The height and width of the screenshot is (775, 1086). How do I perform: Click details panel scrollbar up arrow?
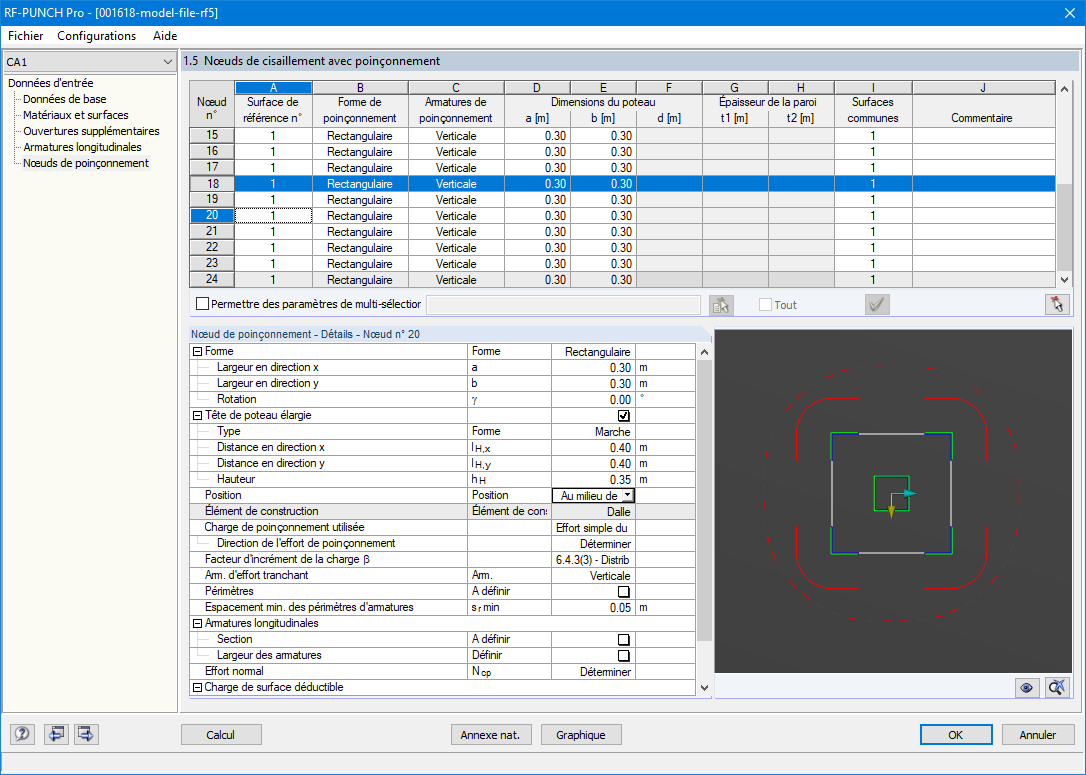click(704, 352)
